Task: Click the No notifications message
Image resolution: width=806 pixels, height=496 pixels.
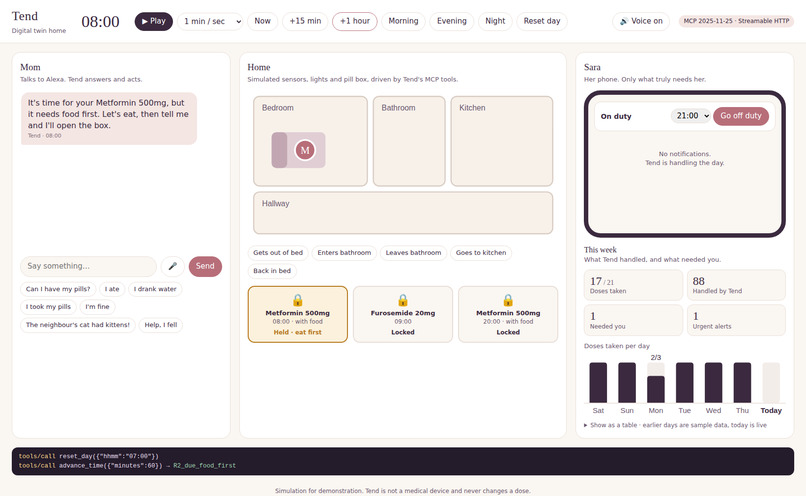Action: (x=685, y=158)
